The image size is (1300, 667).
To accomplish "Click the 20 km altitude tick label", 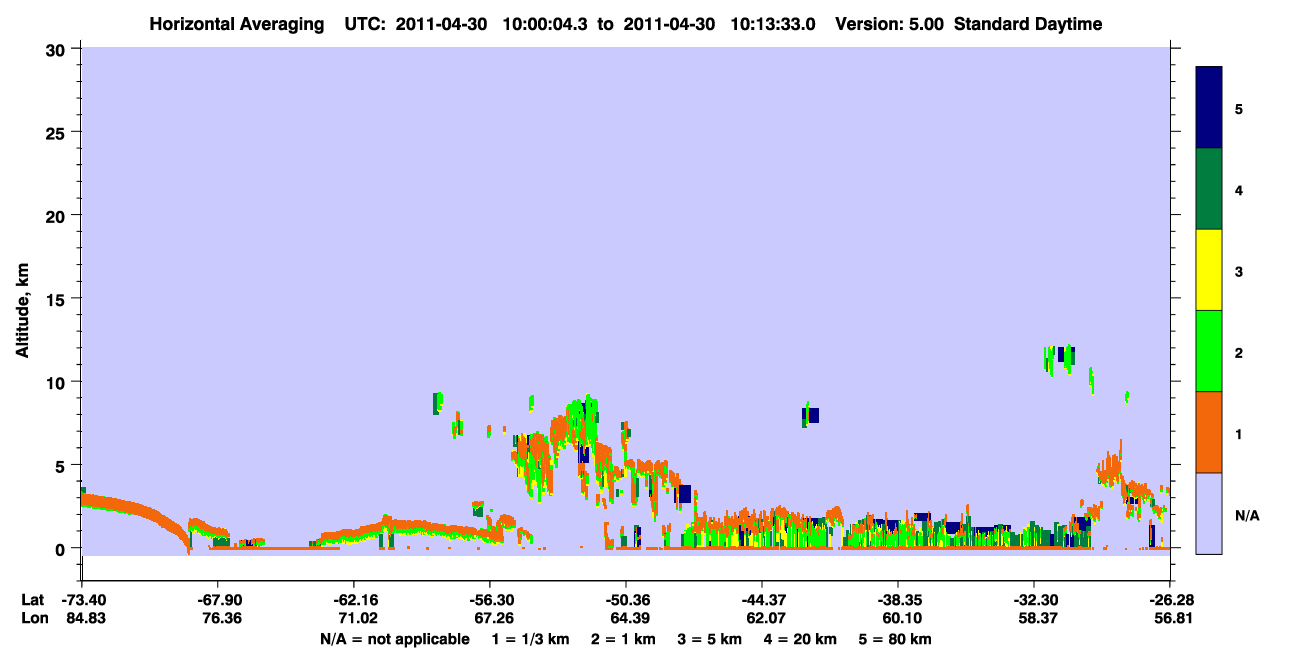I will 57,215.
